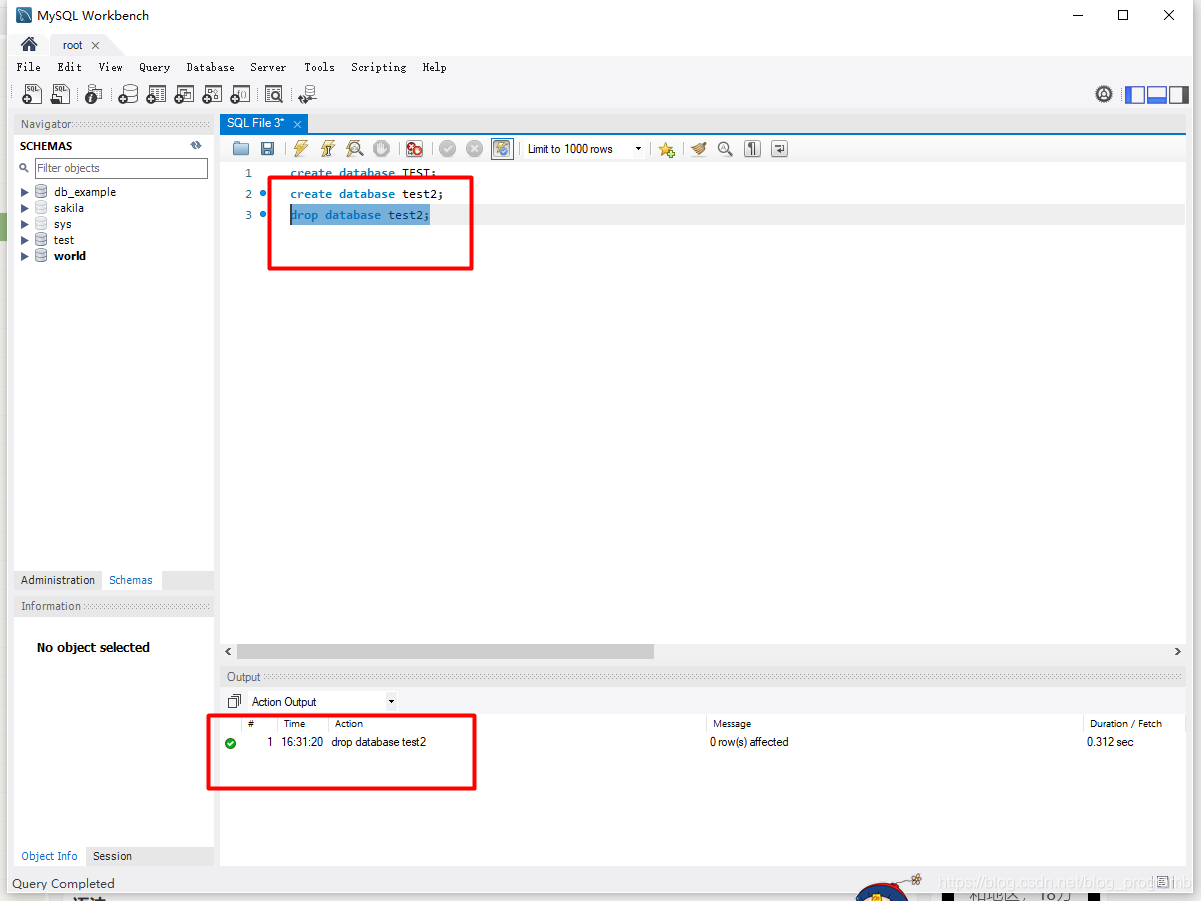Copy output icon beside Action Output
Screen dimensions: 1201x901
pyautogui.click(x=234, y=702)
